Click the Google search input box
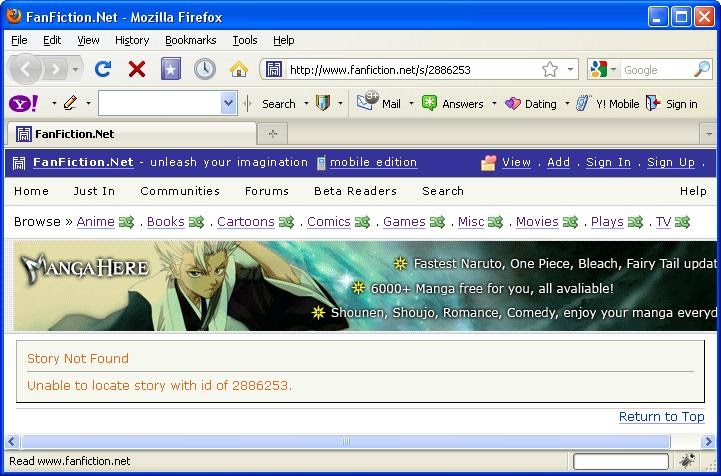This screenshot has width=721, height=476. 657,70
